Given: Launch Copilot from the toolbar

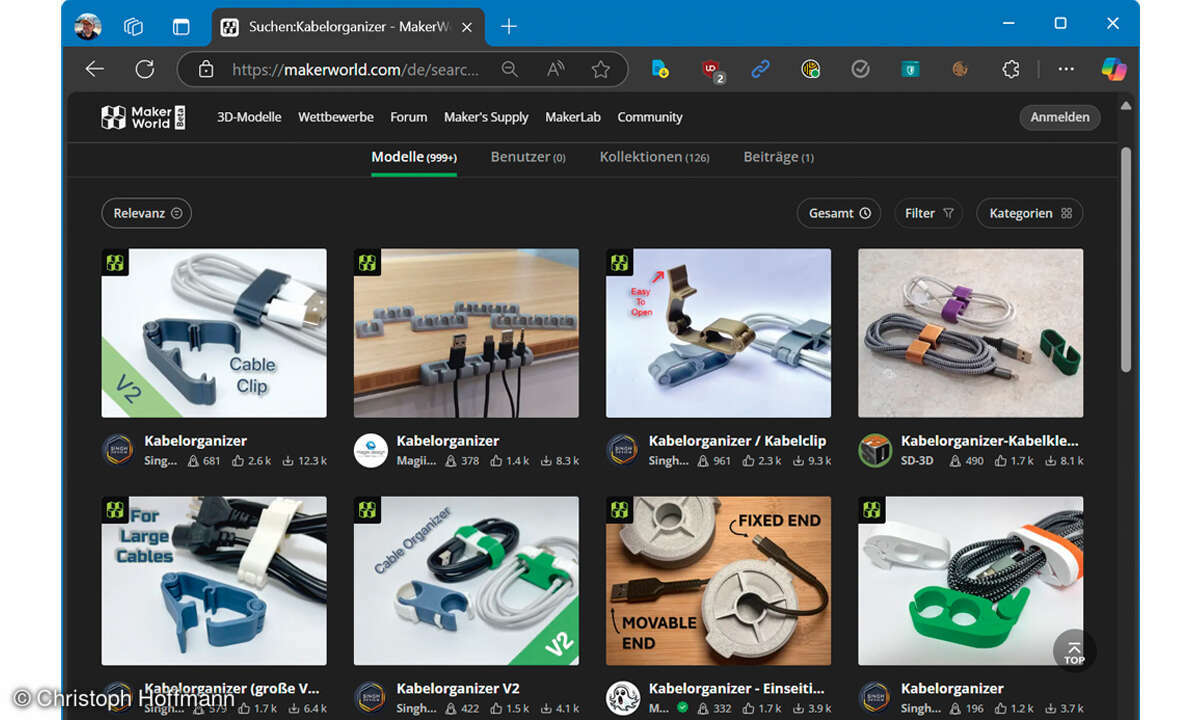Looking at the screenshot, I should pyautogui.click(x=1114, y=69).
